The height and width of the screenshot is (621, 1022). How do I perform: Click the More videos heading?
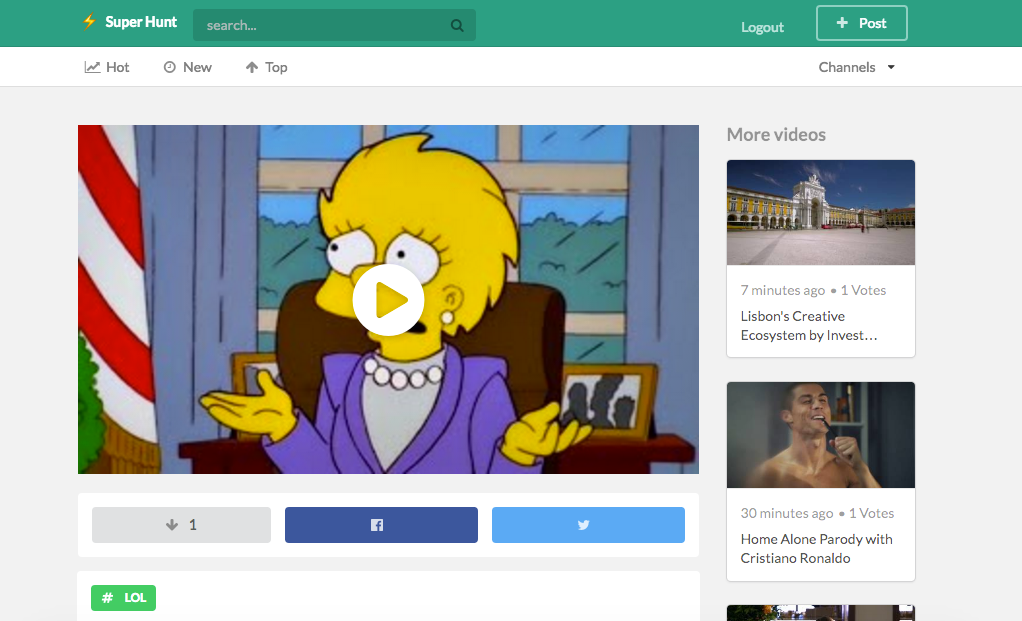point(776,134)
